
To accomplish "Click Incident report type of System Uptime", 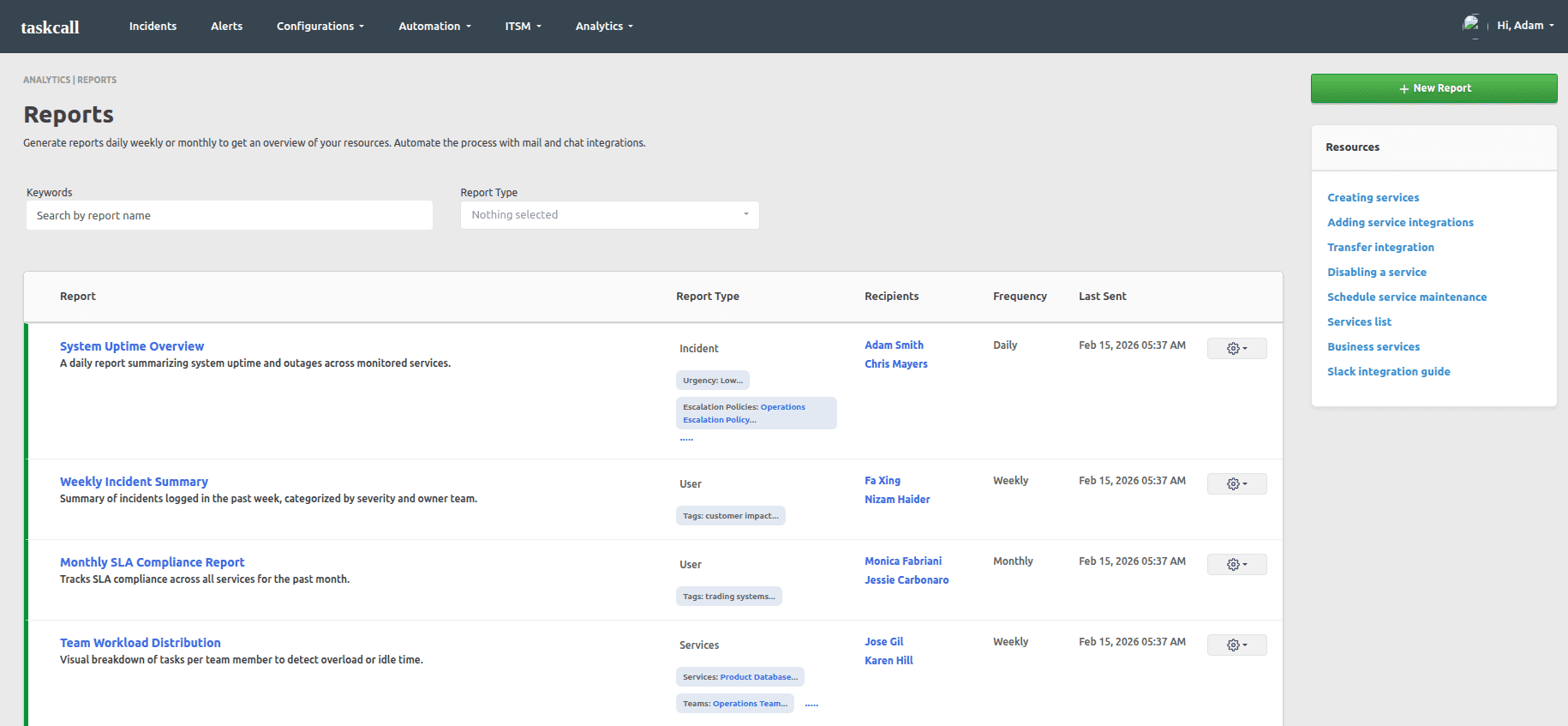I will [x=698, y=348].
